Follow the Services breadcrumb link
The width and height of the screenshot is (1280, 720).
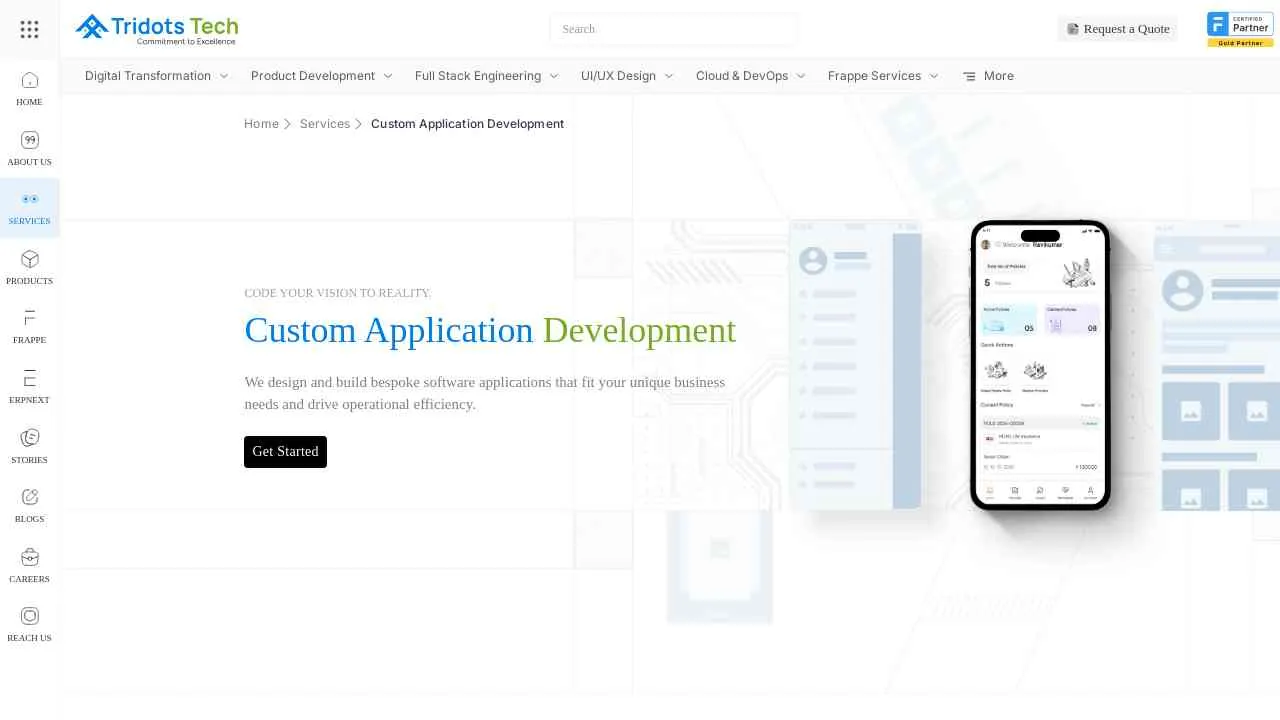[325, 124]
